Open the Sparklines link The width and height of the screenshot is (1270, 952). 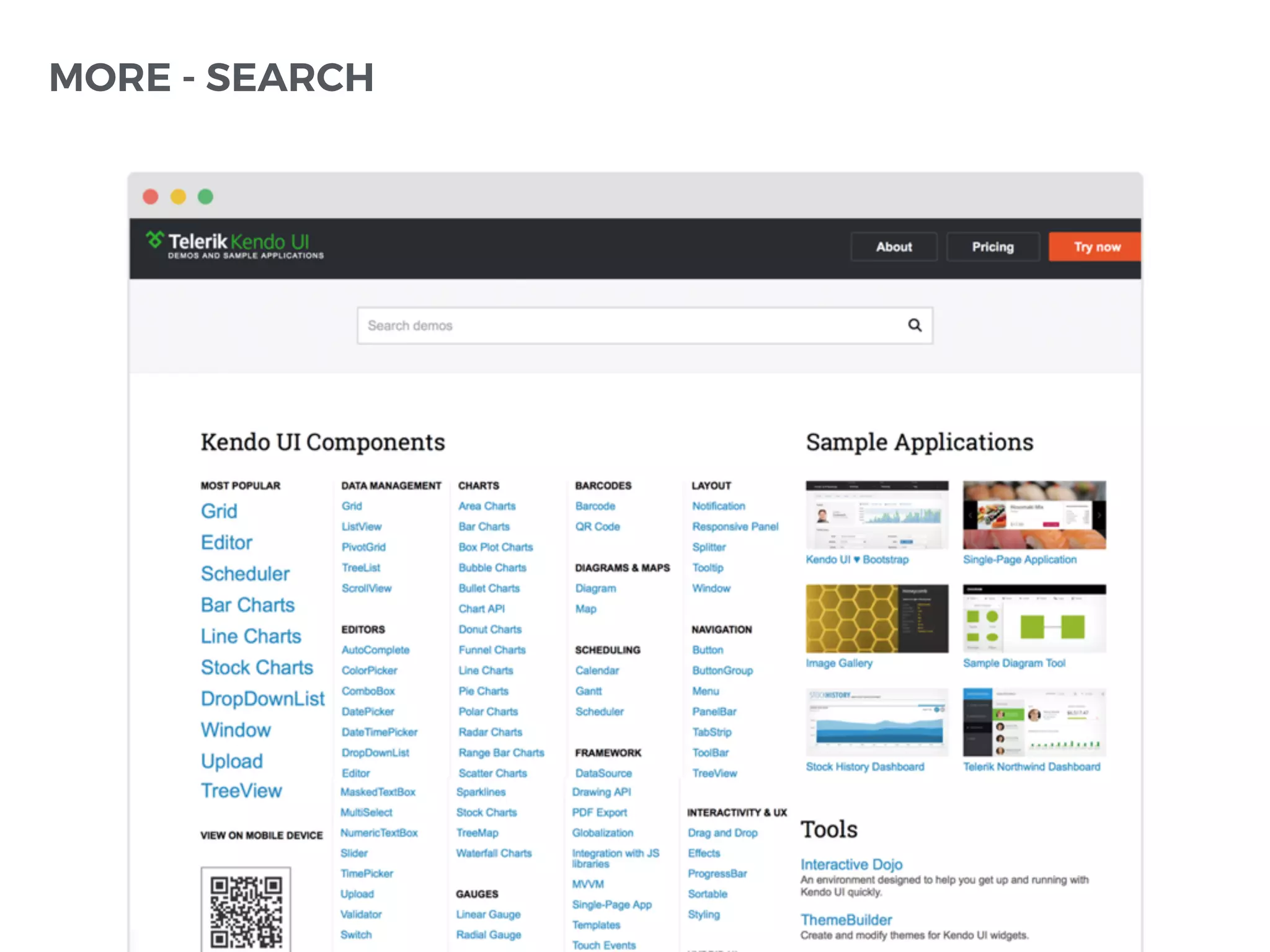pyautogui.click(x=481, y=791)
